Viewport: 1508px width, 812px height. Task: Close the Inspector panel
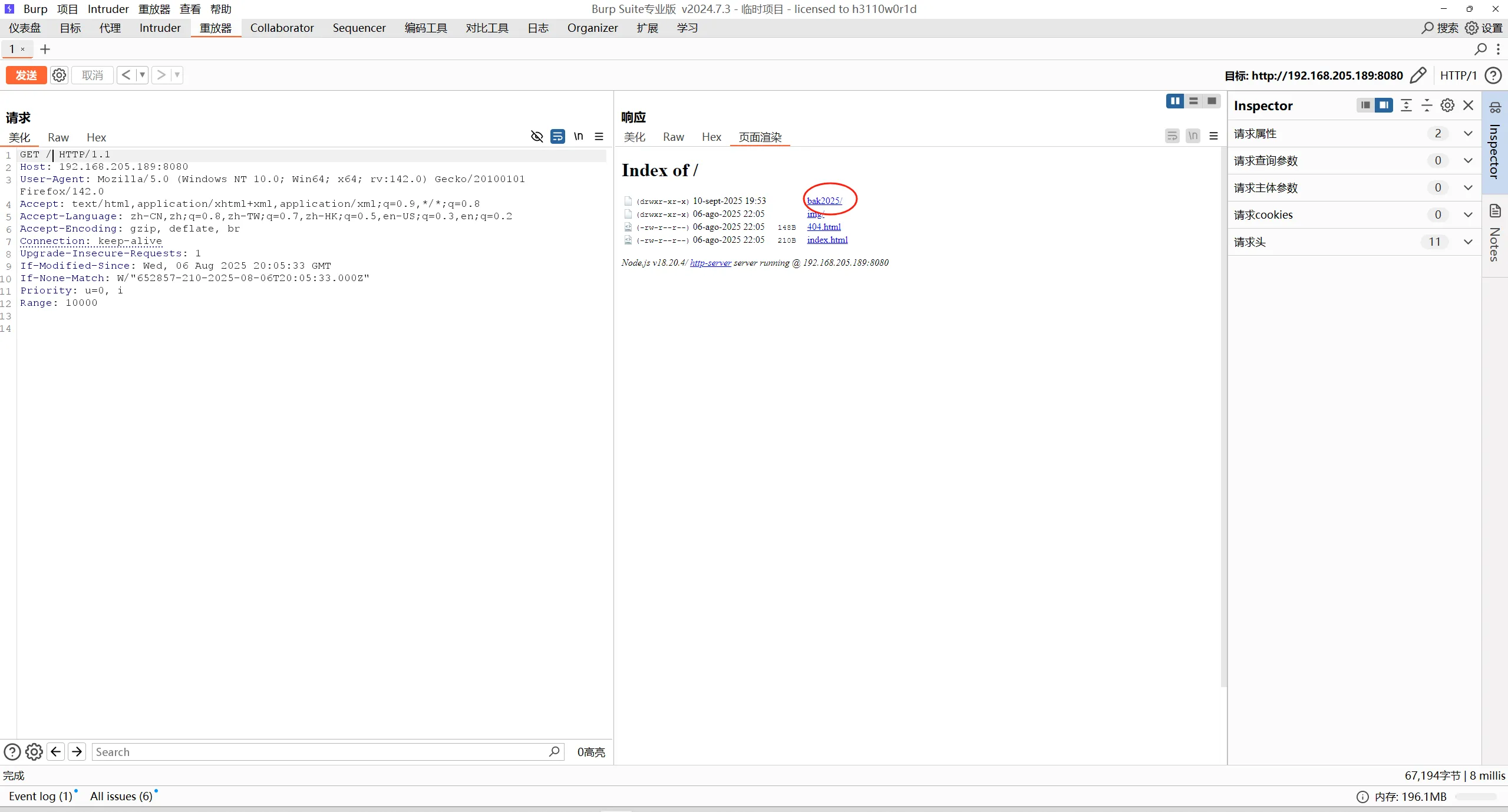pyautogui.click(x=1469, y=105)
